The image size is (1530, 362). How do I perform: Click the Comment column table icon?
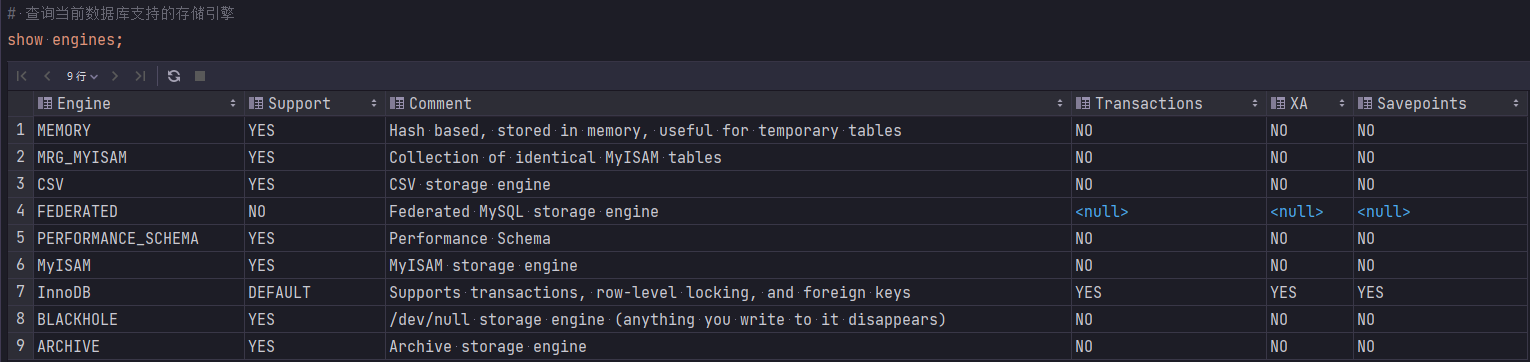click(396, 104)
